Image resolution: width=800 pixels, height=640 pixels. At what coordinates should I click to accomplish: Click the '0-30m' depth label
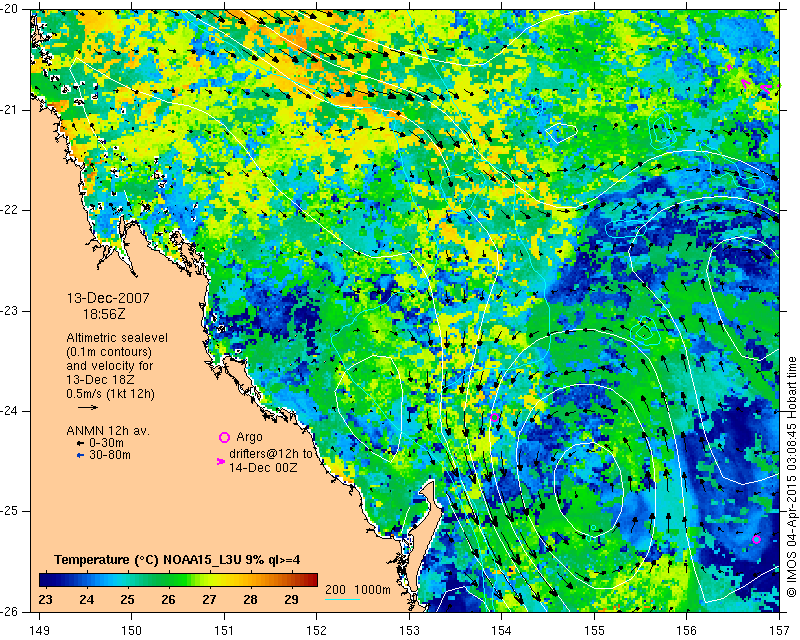click(106, 443)
